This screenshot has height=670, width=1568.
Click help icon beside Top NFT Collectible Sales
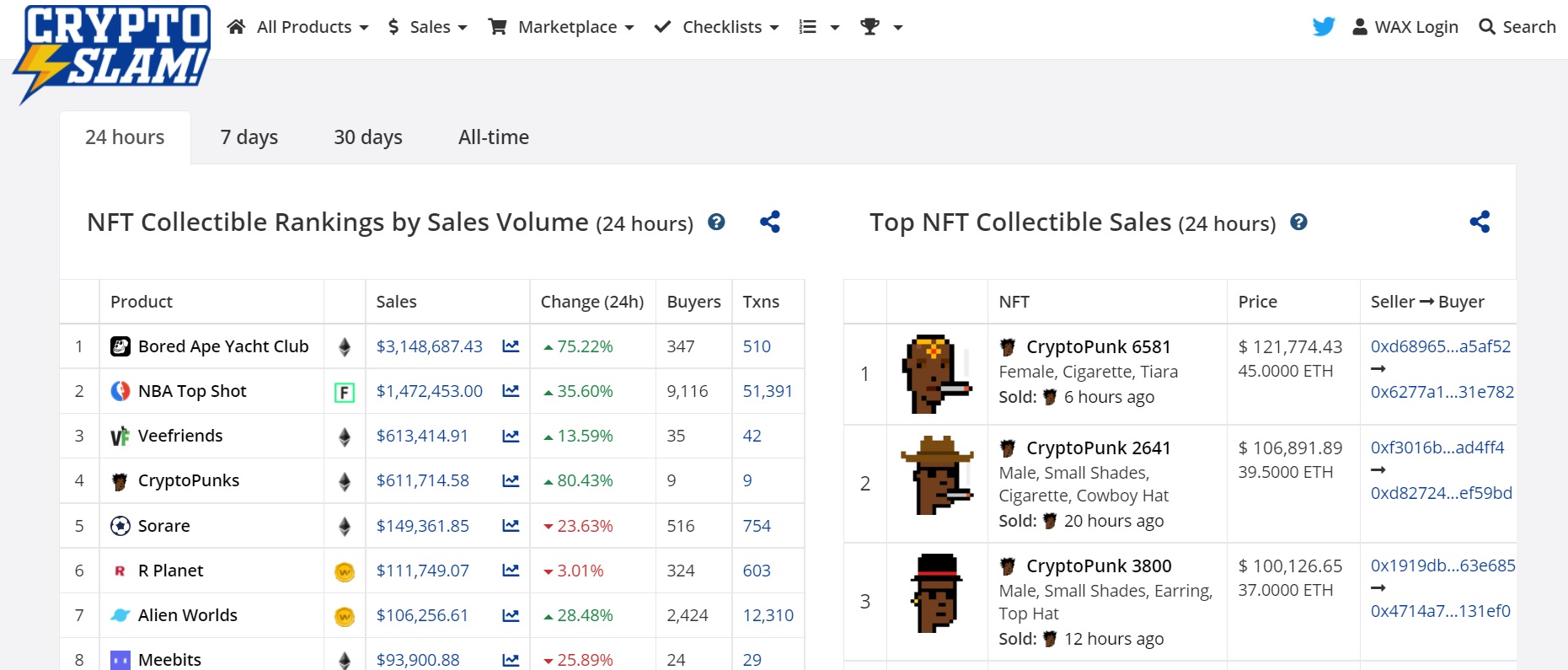coord(1299,222)
